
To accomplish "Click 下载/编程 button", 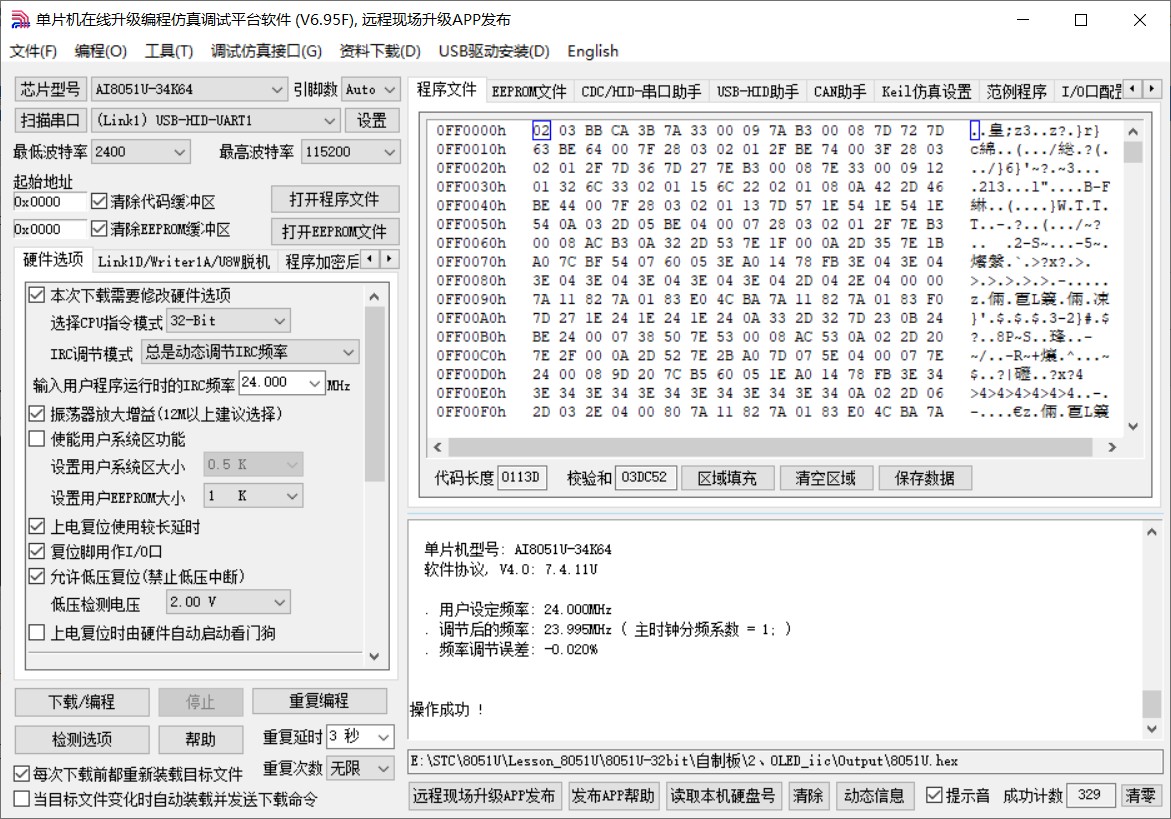I will [82, 702].
